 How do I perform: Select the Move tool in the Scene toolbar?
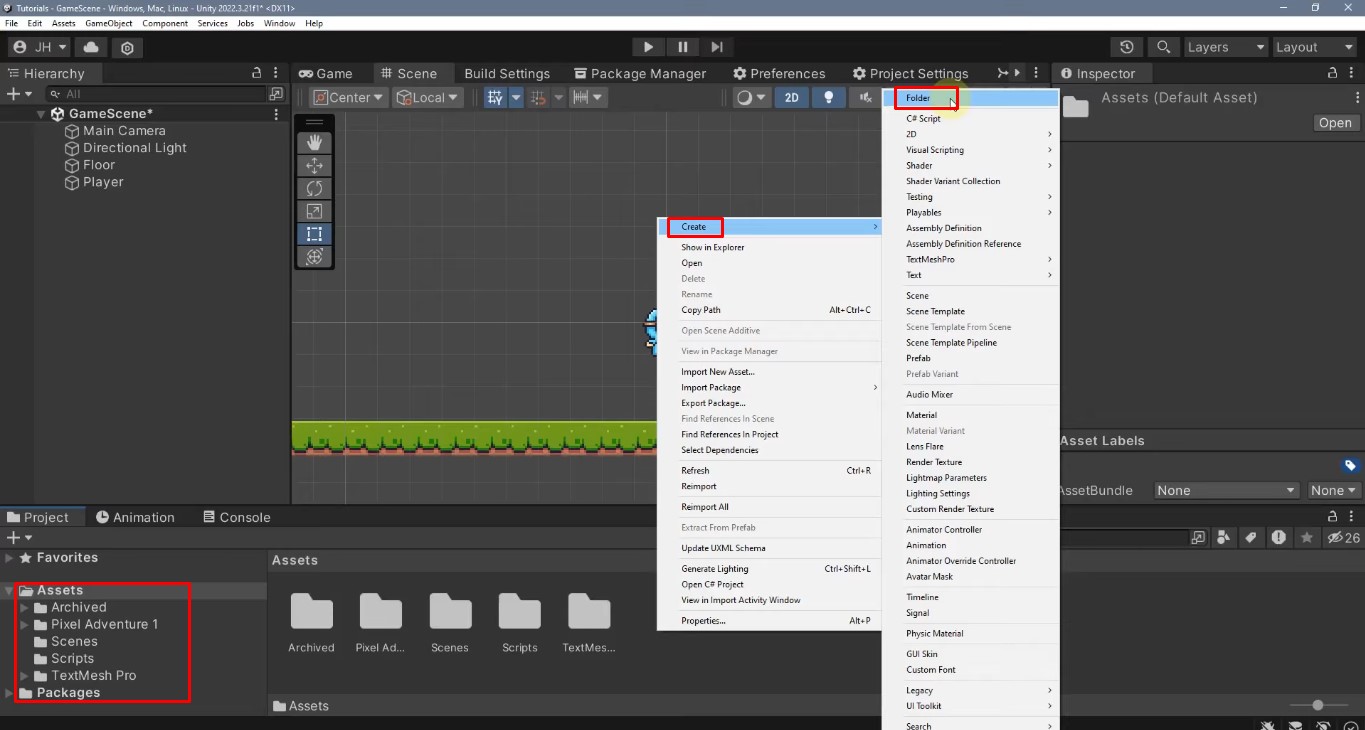point(314,166)
